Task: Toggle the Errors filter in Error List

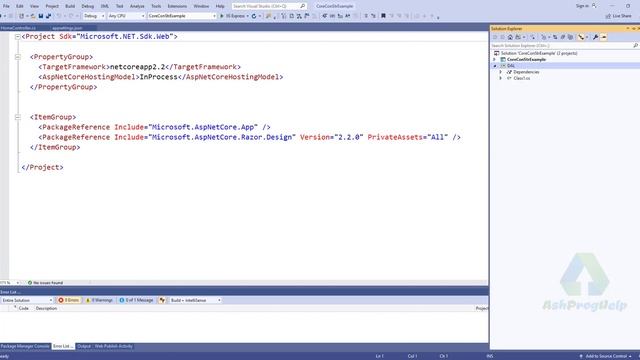Action: point(69,300)
